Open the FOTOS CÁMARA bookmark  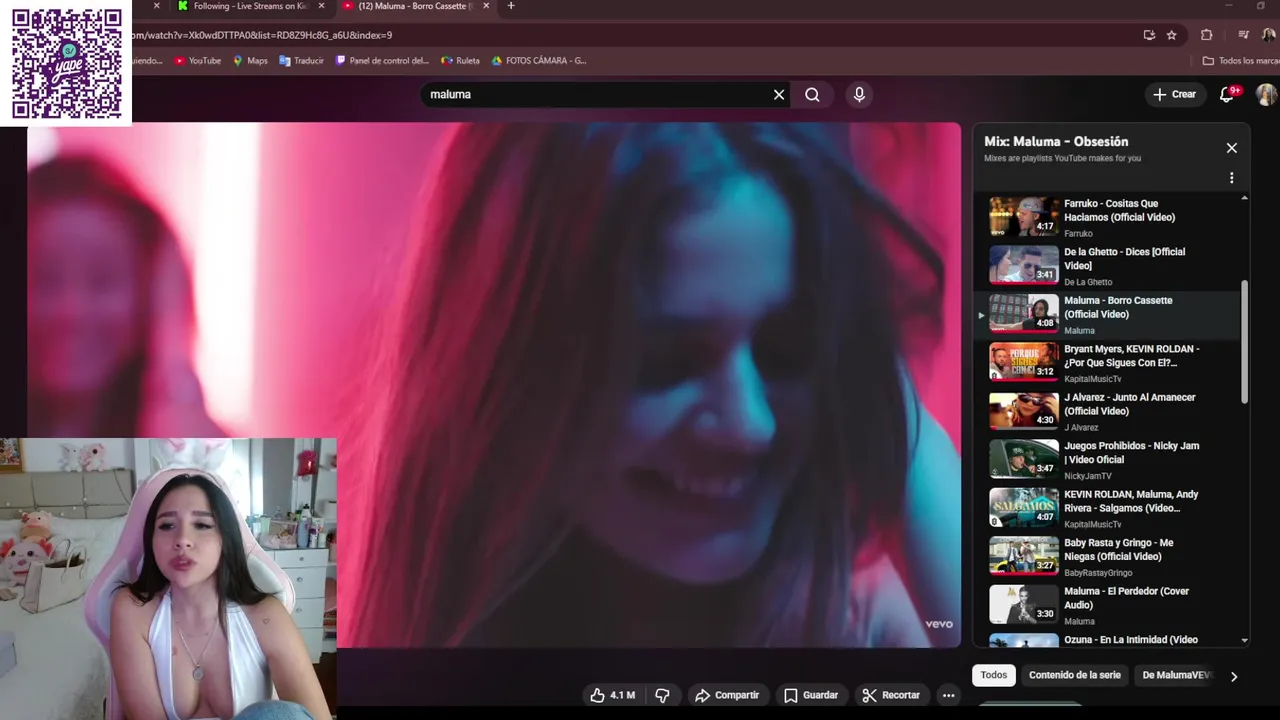[x=538, y=61]
